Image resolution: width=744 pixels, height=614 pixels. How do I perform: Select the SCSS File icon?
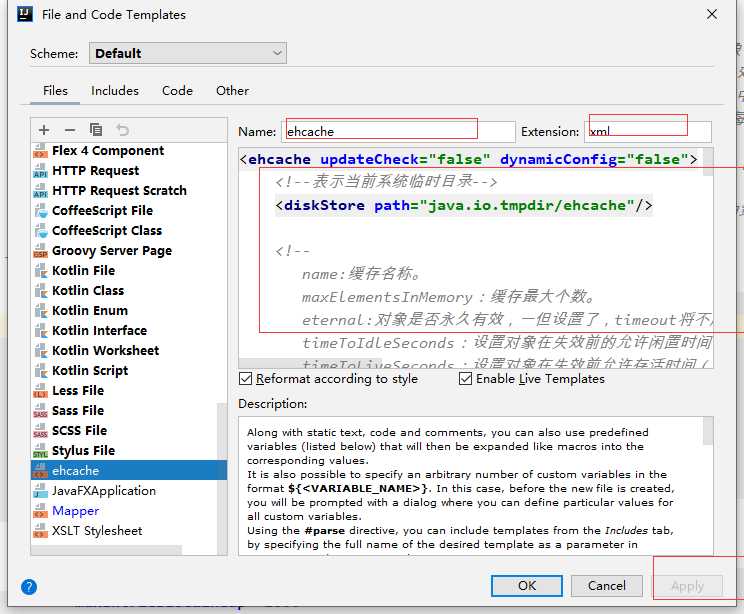[x=41, y=430]
